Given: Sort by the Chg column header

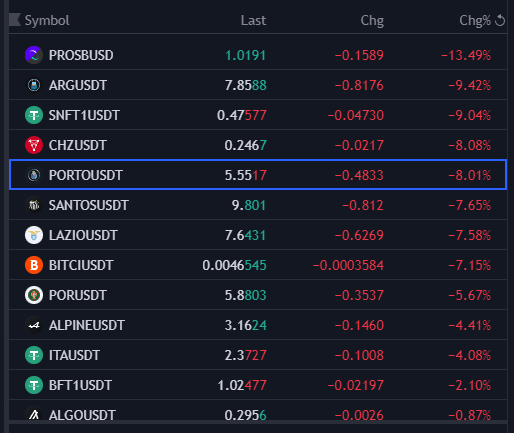Looking at the screenshot, I should 372,21.
